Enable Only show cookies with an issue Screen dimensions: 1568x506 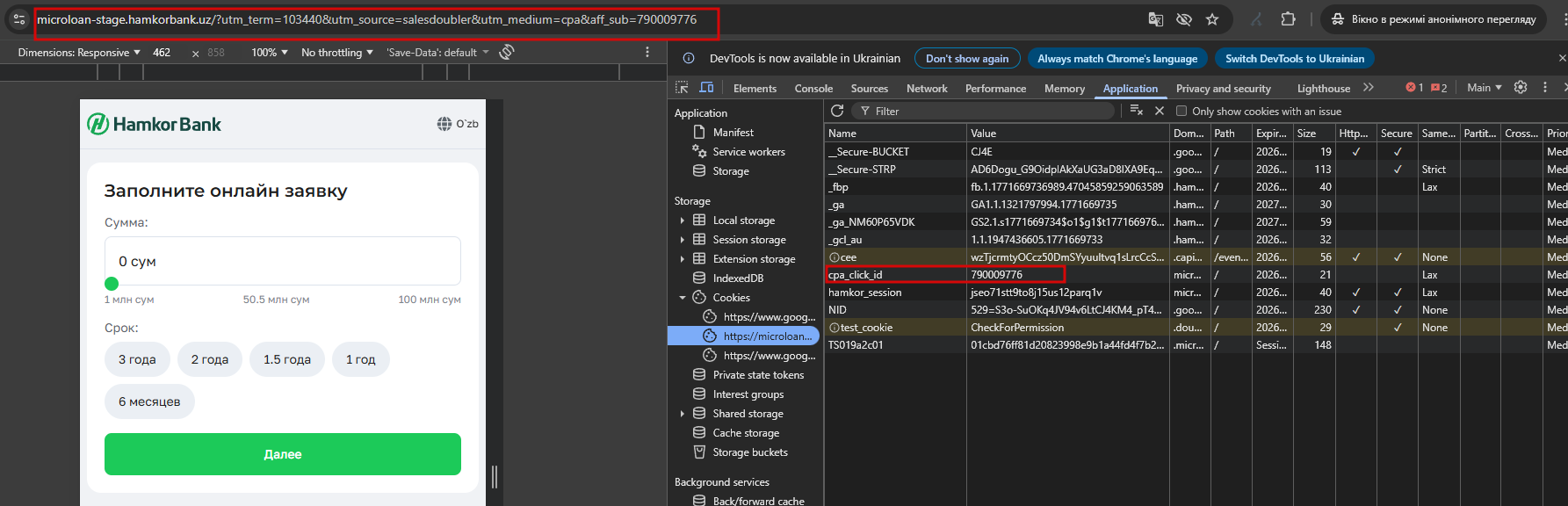coord(1181,112)
